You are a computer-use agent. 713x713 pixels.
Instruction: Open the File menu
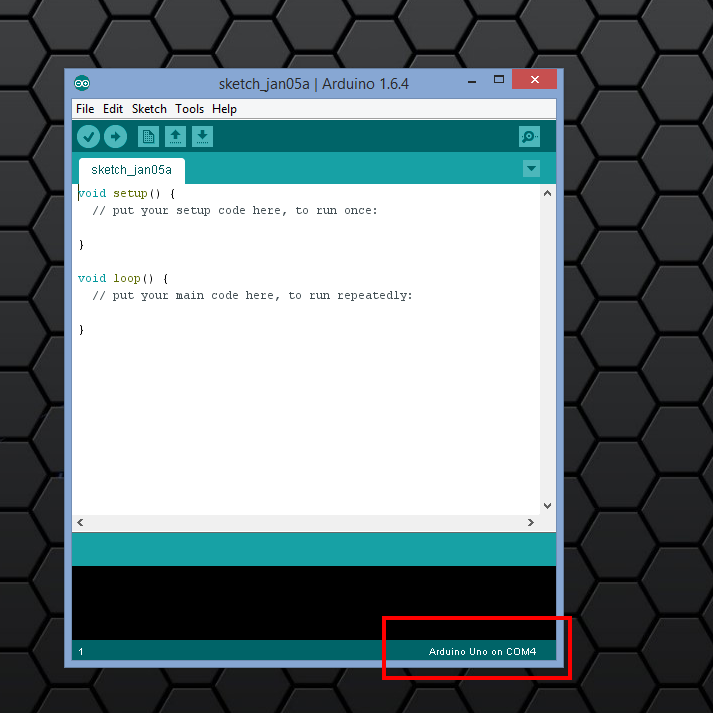coord(85,109)
